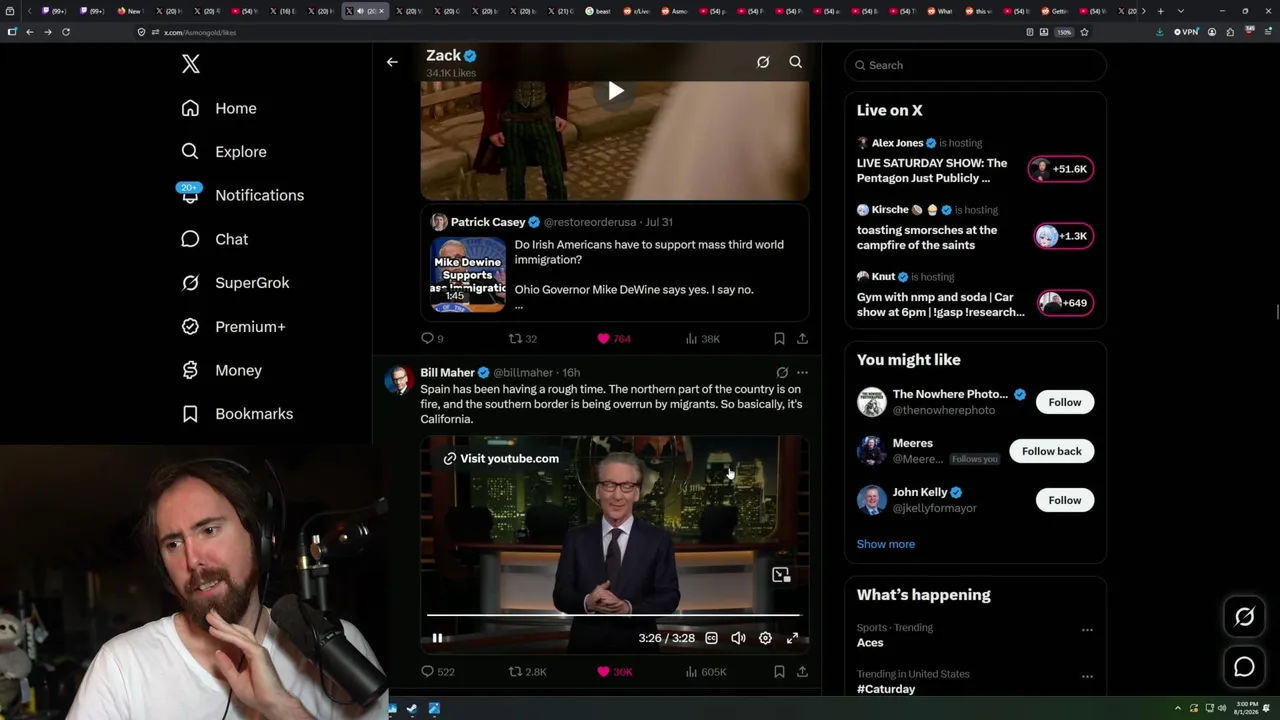Join Alex Jones live show with +51.6K listeners
1280x720 pixels.
coord(1061,169)
